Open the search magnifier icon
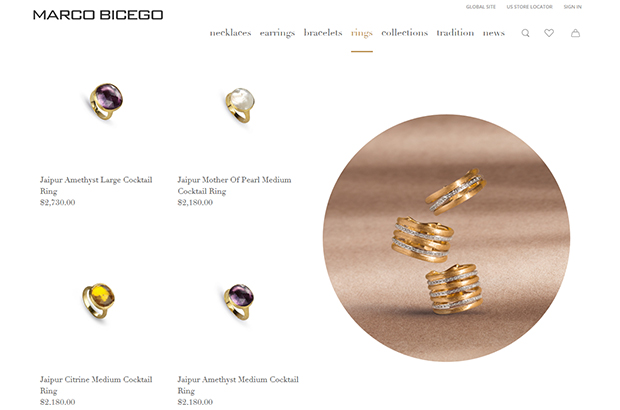 point(525,33)
